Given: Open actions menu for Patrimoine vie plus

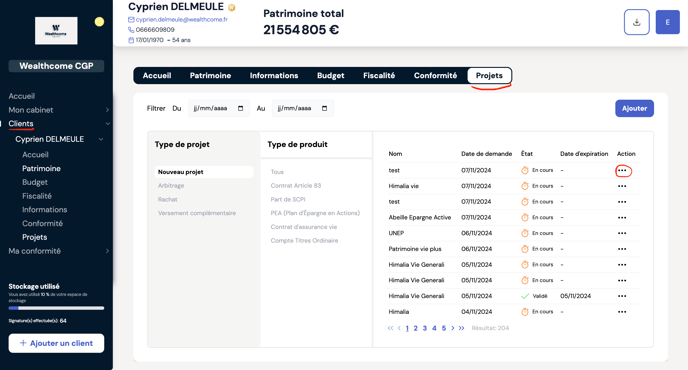Looking at the screenshot, I should point(622,249).
